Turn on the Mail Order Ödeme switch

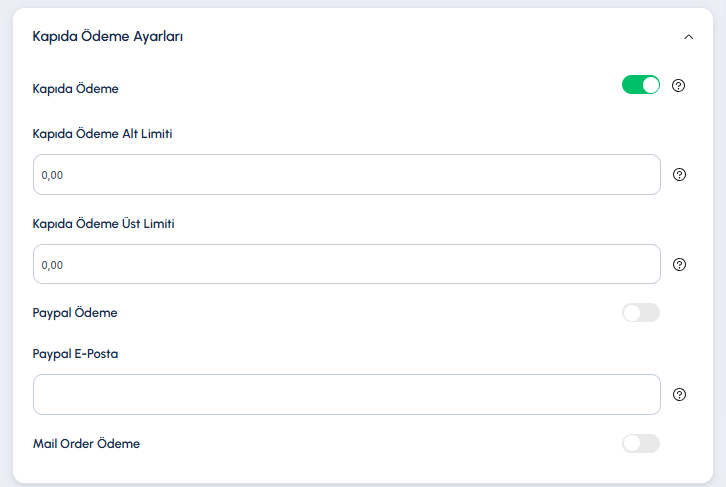pyautogui.click(x=641, y=443)
